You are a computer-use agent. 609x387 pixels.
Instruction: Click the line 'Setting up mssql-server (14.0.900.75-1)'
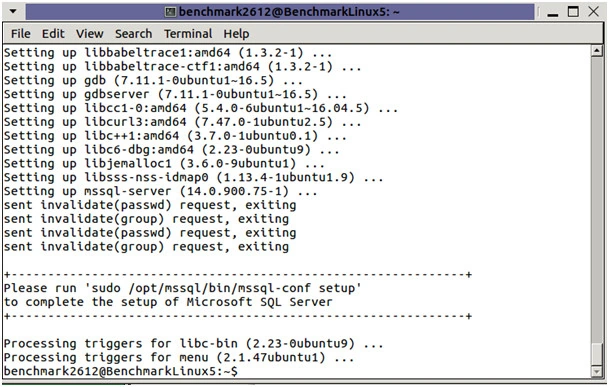[160, 191]
